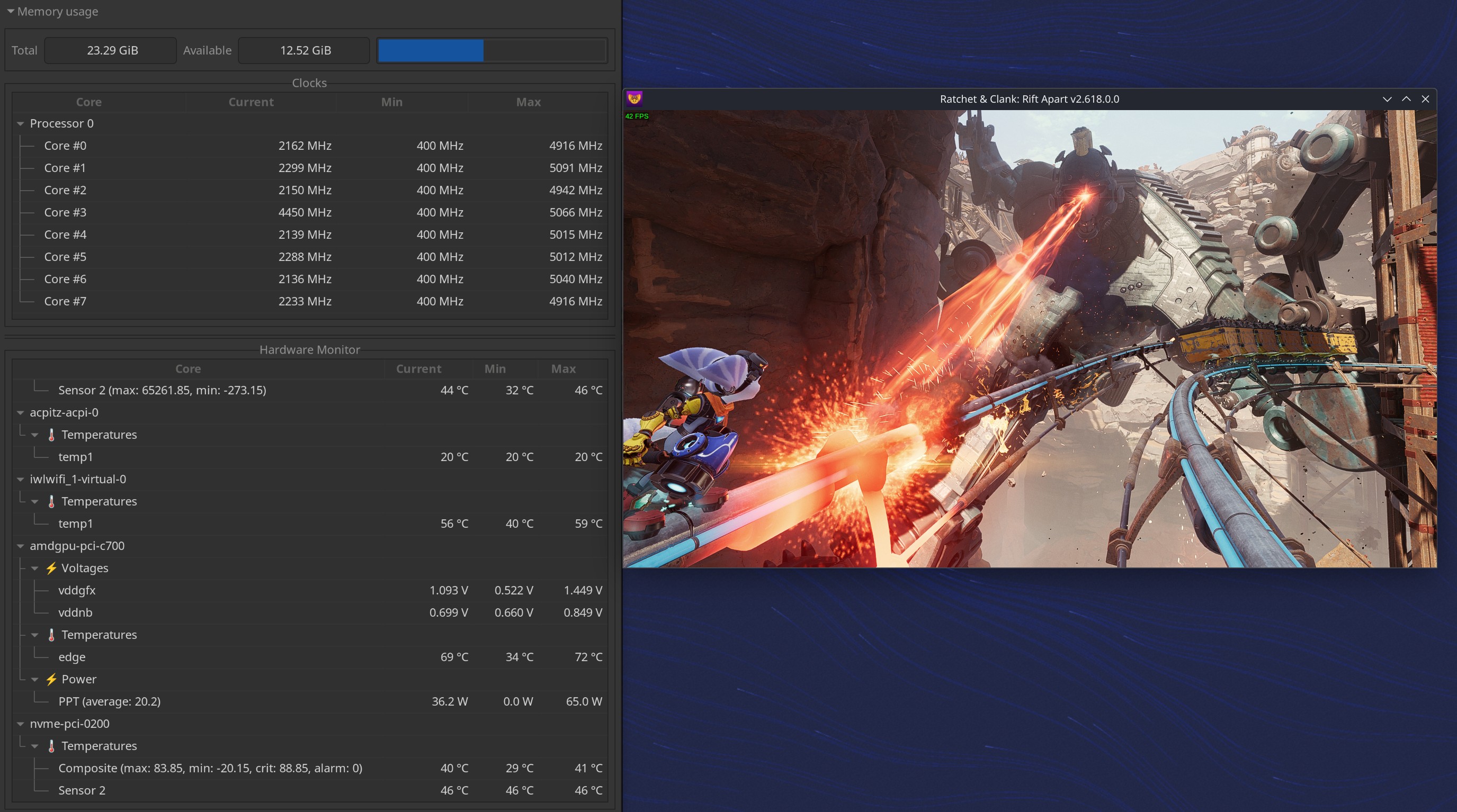Click the green 42 FPS overlay counter
Image resolution: width=1457 pixels, height=812 pixels.
point(637,116)
